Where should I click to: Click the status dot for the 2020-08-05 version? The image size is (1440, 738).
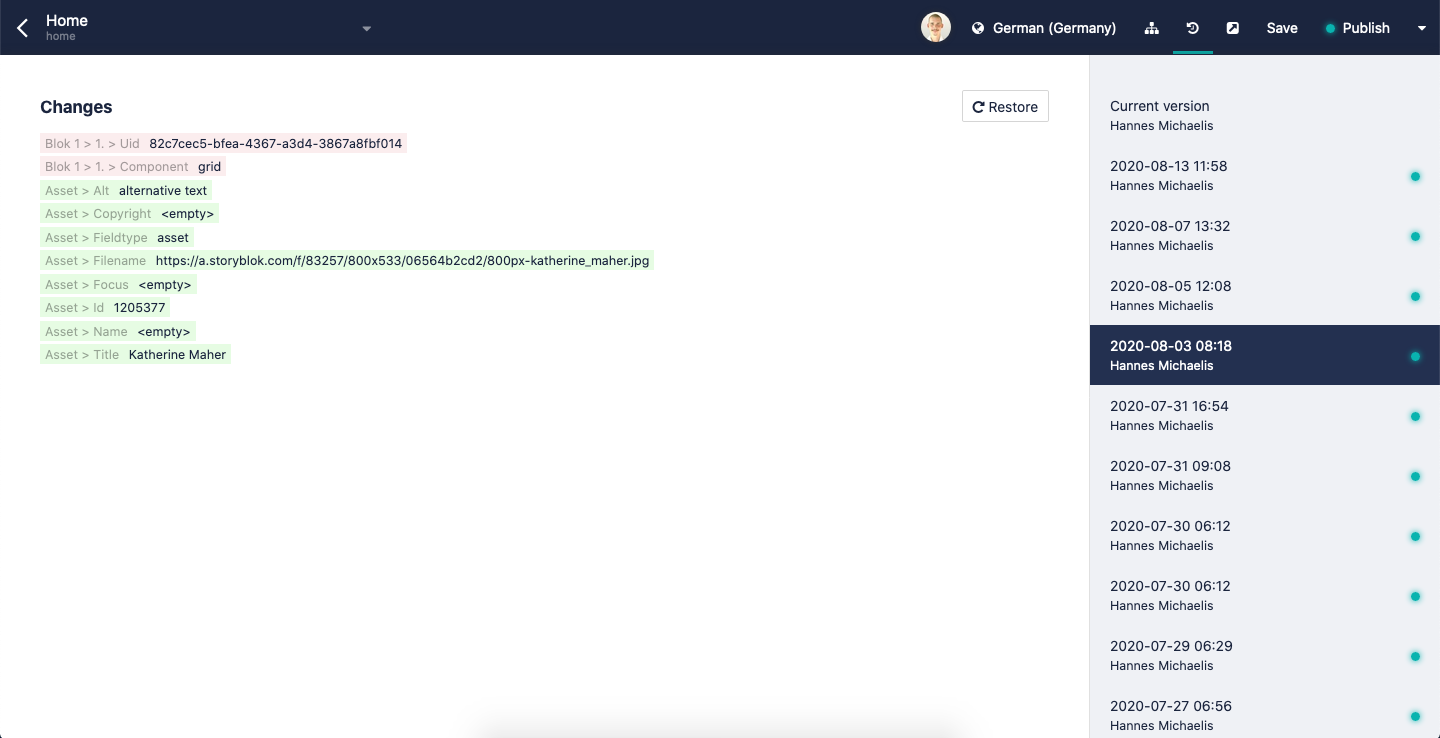point(1415,296)
